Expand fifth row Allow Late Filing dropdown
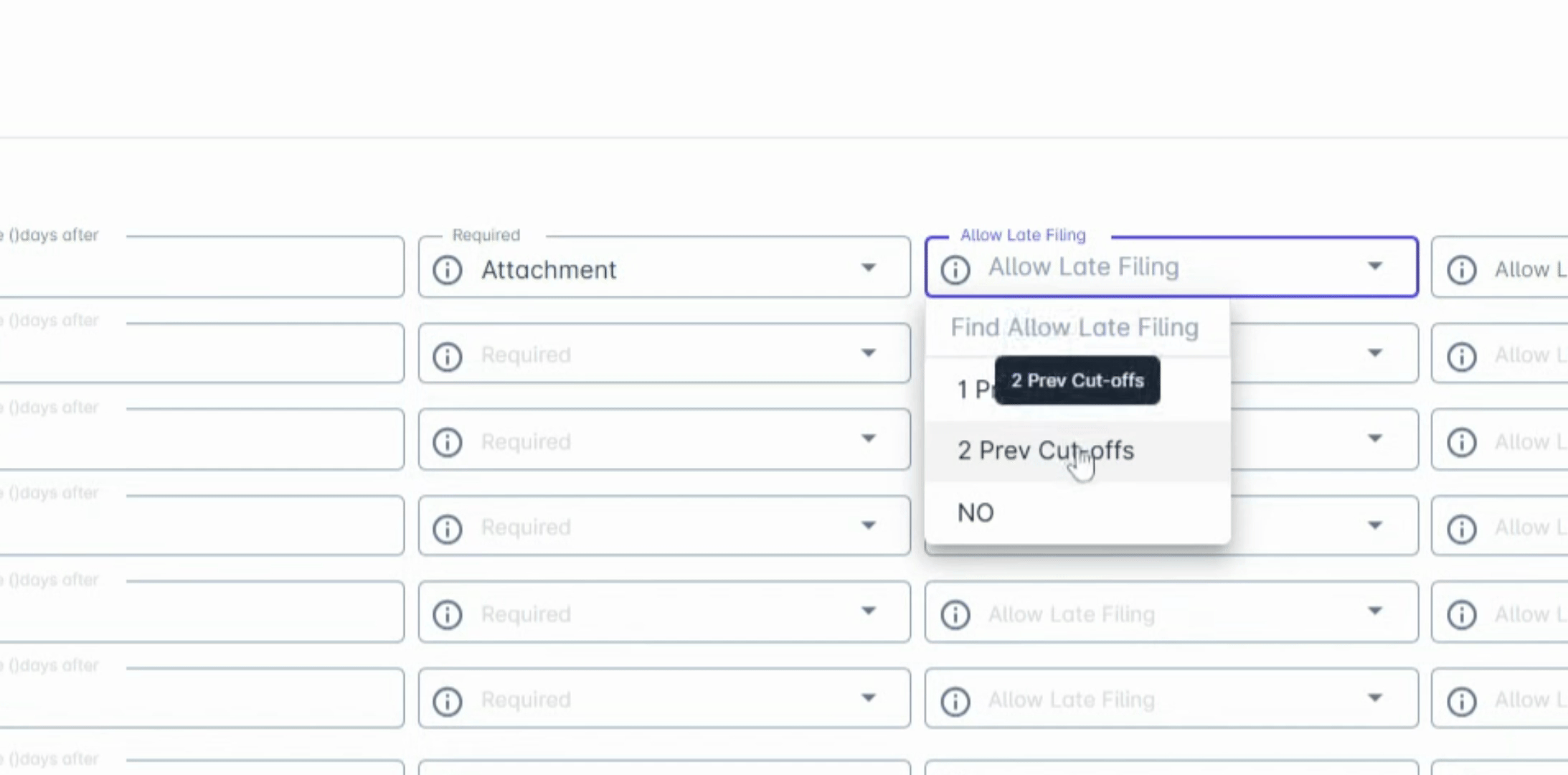The height and width of the screenshot is (775, 1568). 1374,611
